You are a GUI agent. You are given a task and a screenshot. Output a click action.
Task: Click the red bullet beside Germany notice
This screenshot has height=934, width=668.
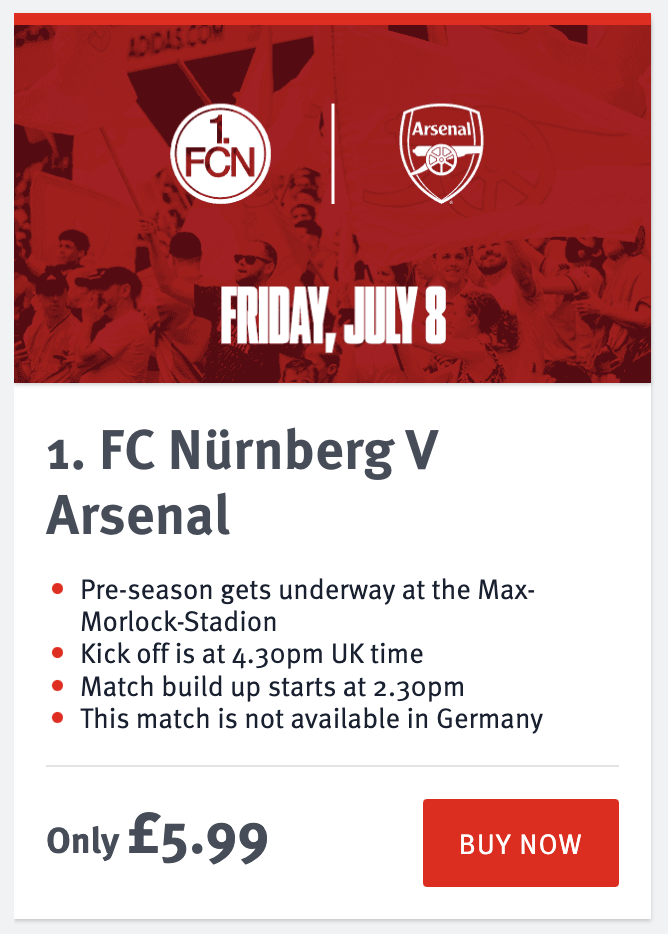(57, 718)
